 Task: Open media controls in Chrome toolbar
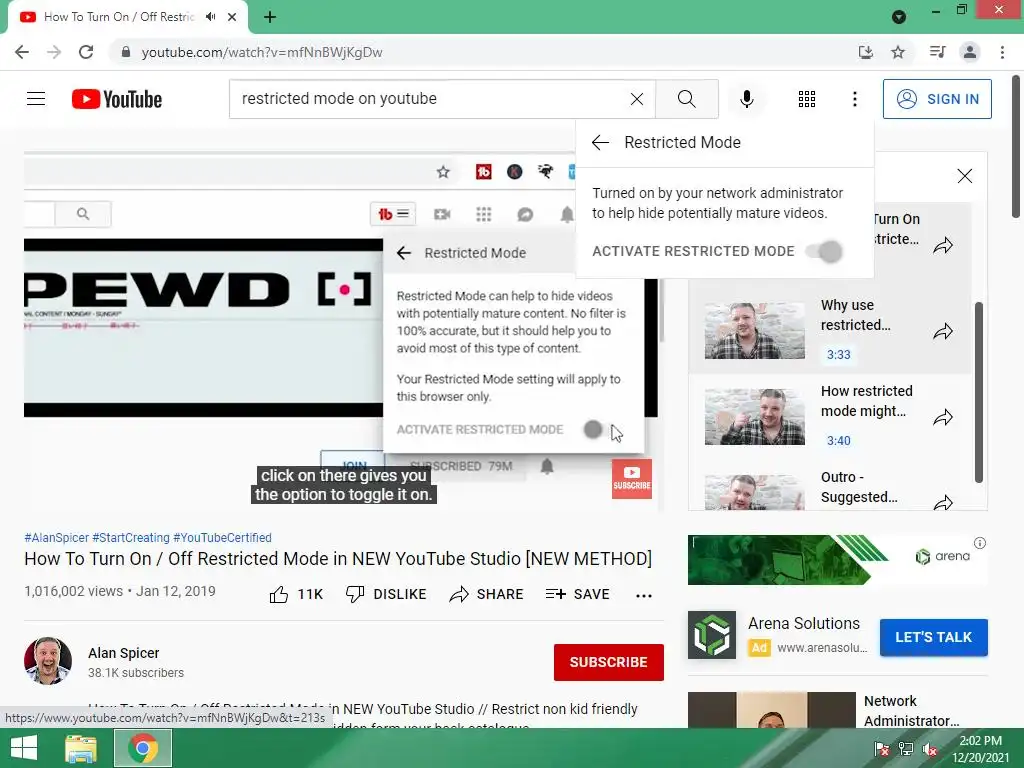tap(937, 52)
